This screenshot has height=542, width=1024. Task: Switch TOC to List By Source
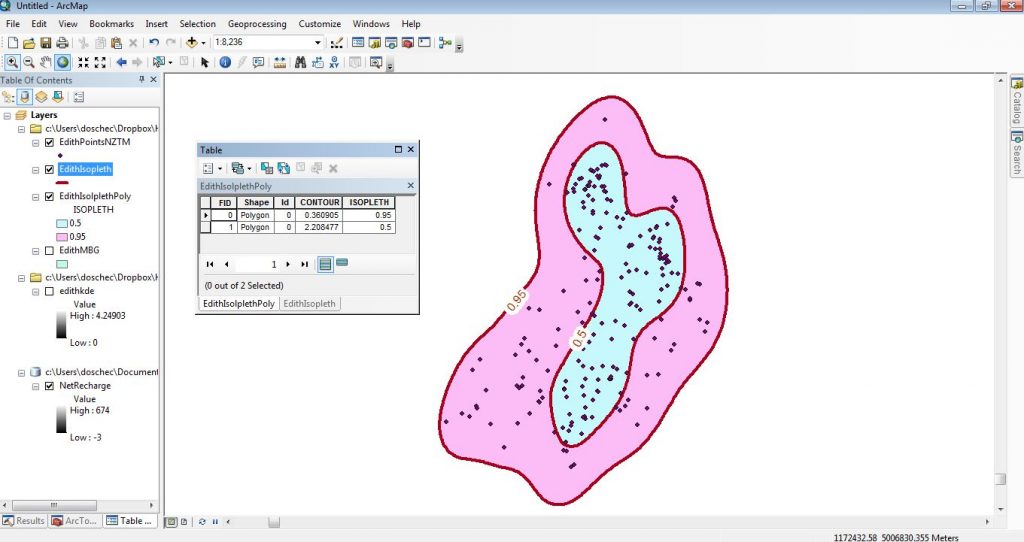(25, 97)
